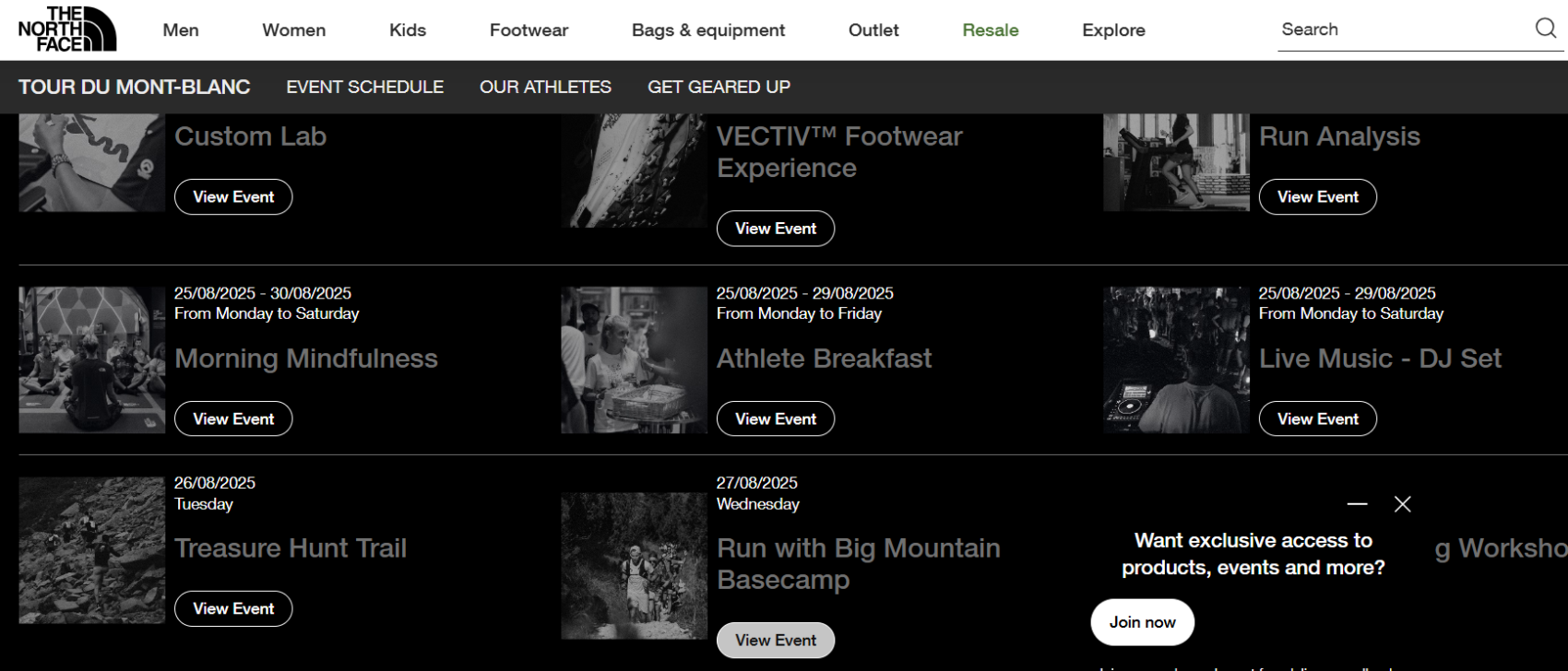Open the Explore menu
Viewport: 1568px width, 671px height.
tap(1113, 30)
